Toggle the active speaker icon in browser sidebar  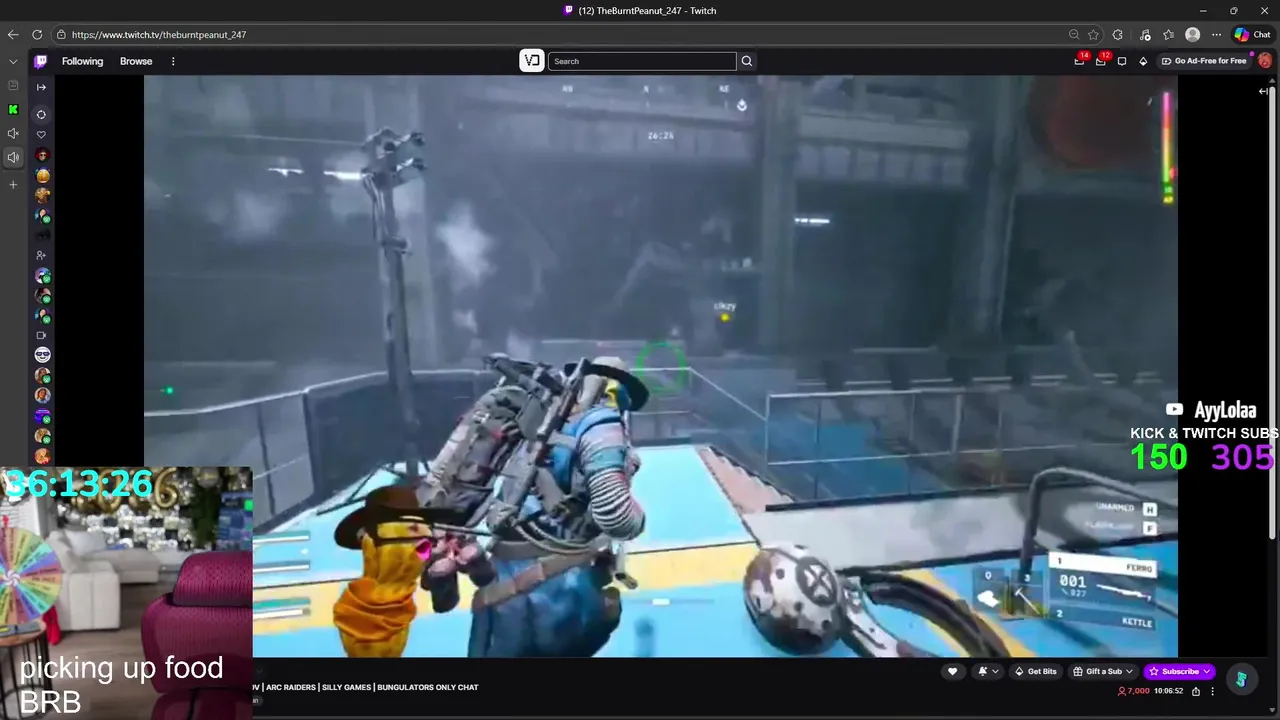[x=13, y=157]
